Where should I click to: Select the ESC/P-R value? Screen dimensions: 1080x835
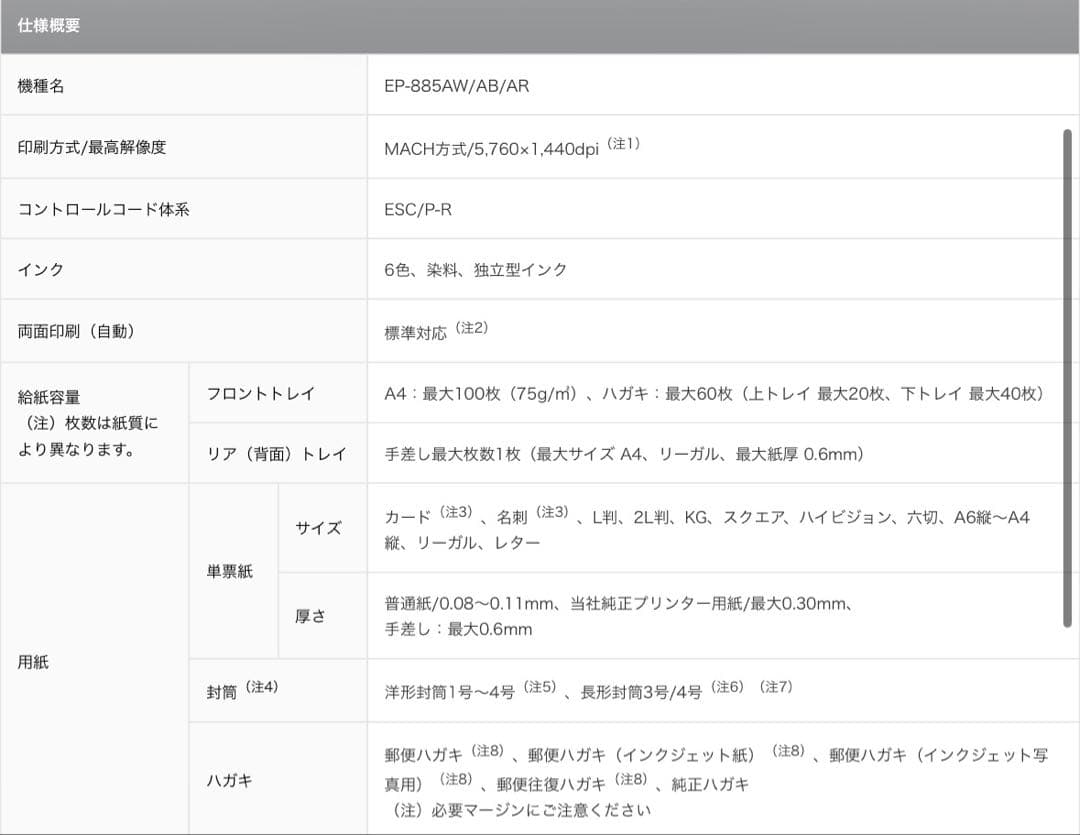(418, 209)
